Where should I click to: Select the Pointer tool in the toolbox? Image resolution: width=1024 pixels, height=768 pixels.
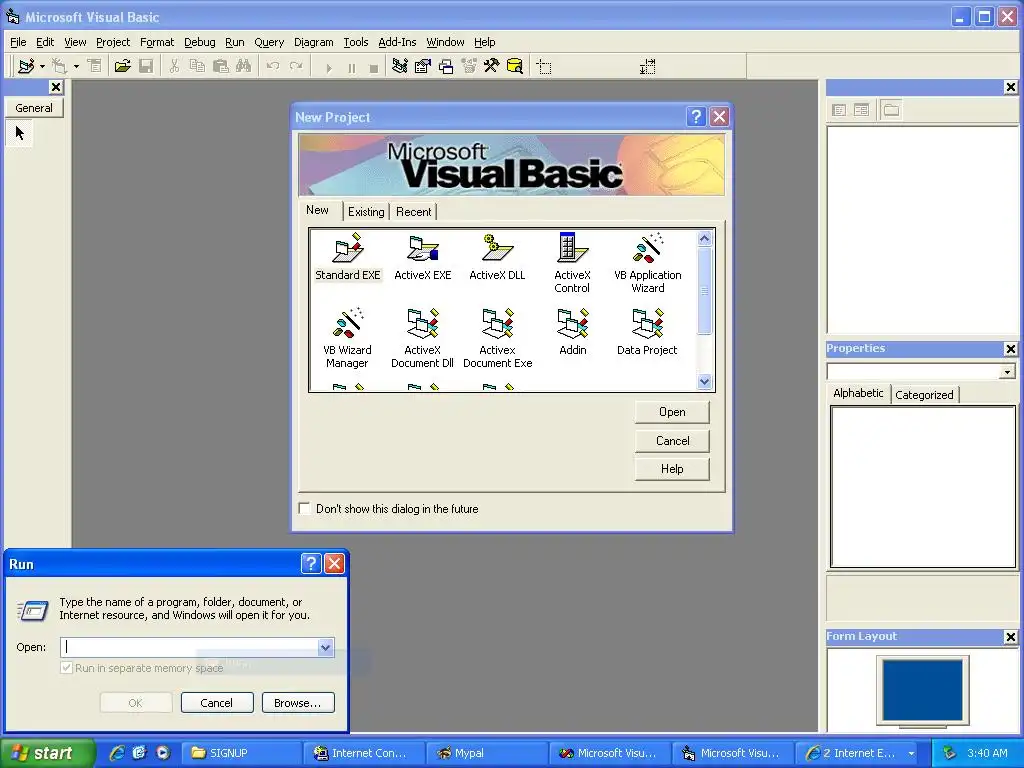click(20, 133)
